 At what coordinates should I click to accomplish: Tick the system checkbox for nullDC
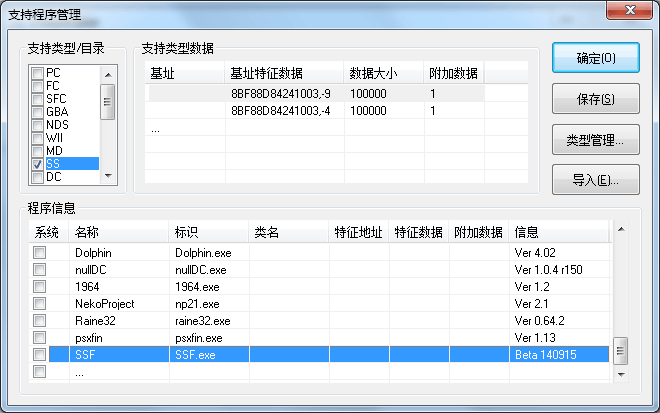pyautogui.click(x=39, y=270)
